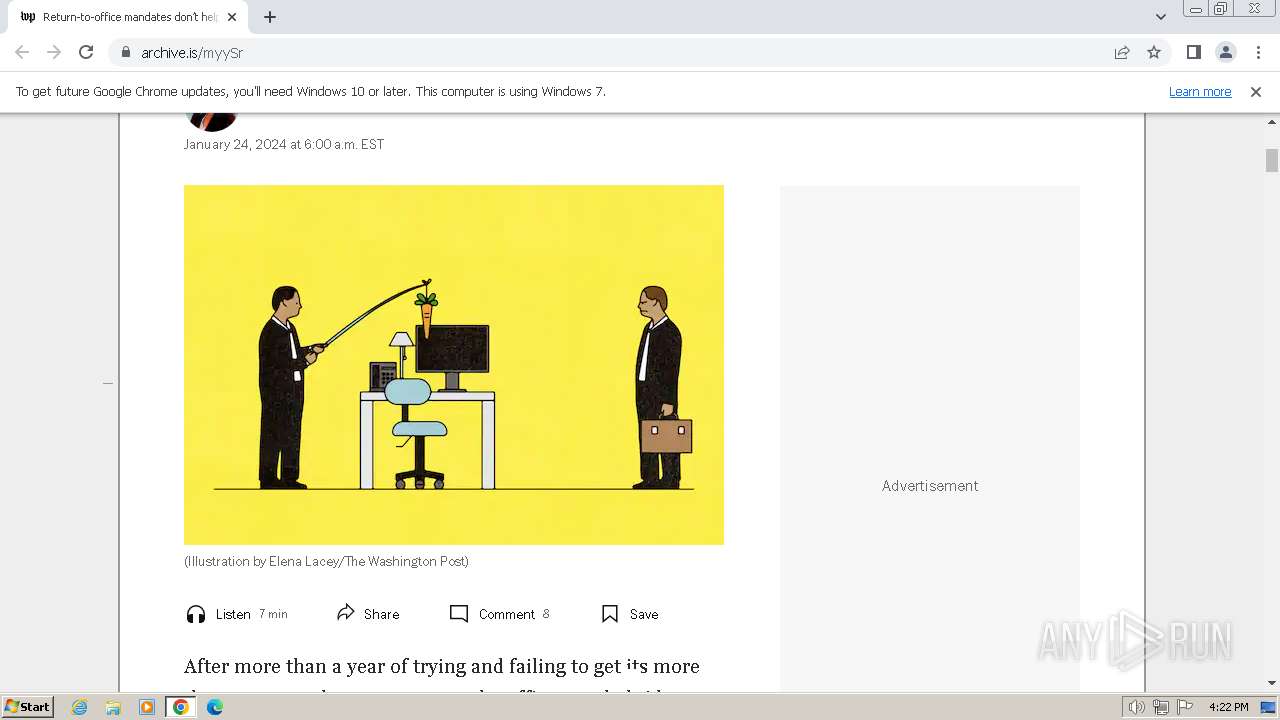Click the 4:22 PM system clock
Screen dimensions: 1280x720
tap(1228, 707)
